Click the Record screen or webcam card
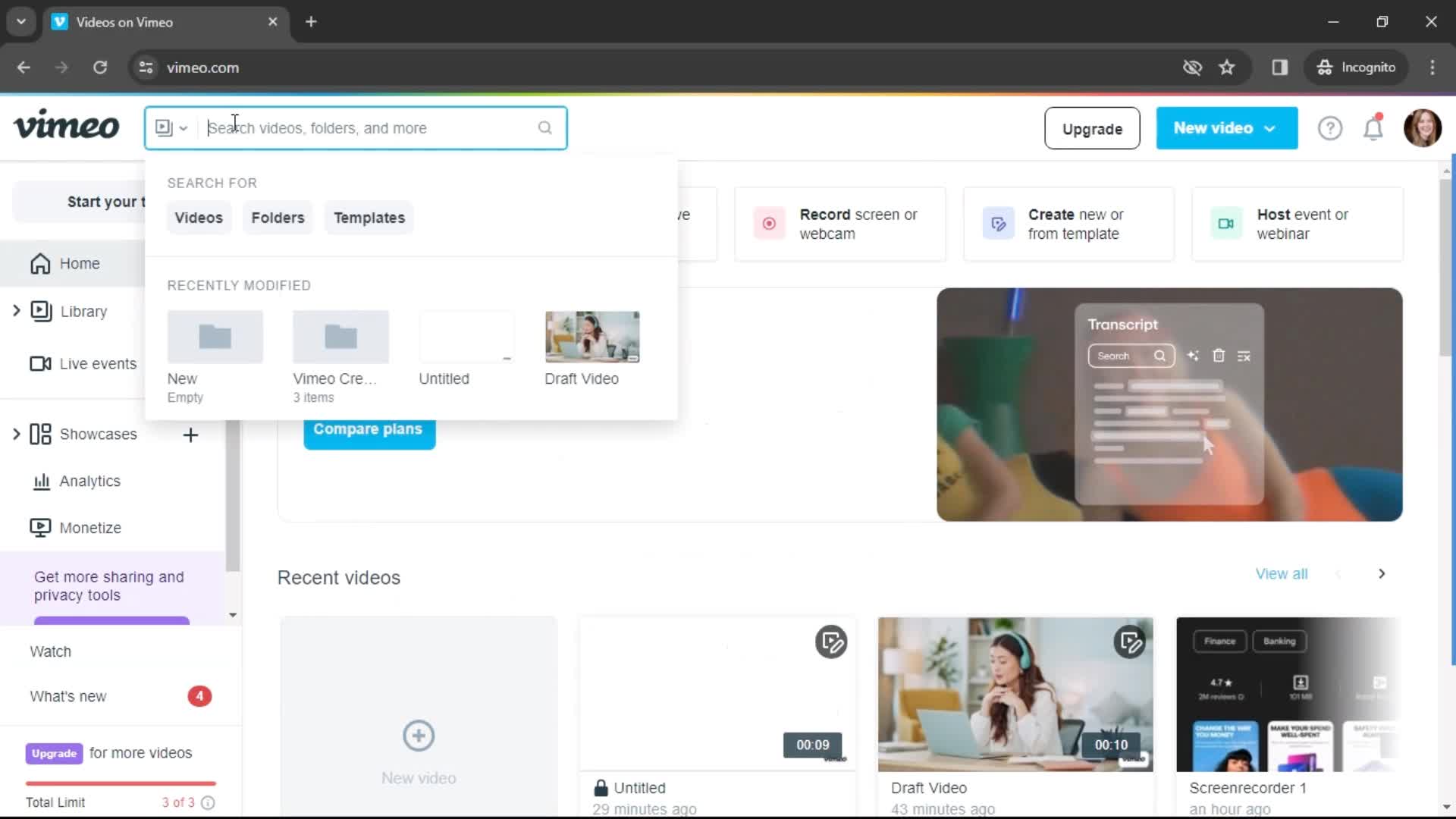This screenshot has height=819, width=1456. pos(840,224)
